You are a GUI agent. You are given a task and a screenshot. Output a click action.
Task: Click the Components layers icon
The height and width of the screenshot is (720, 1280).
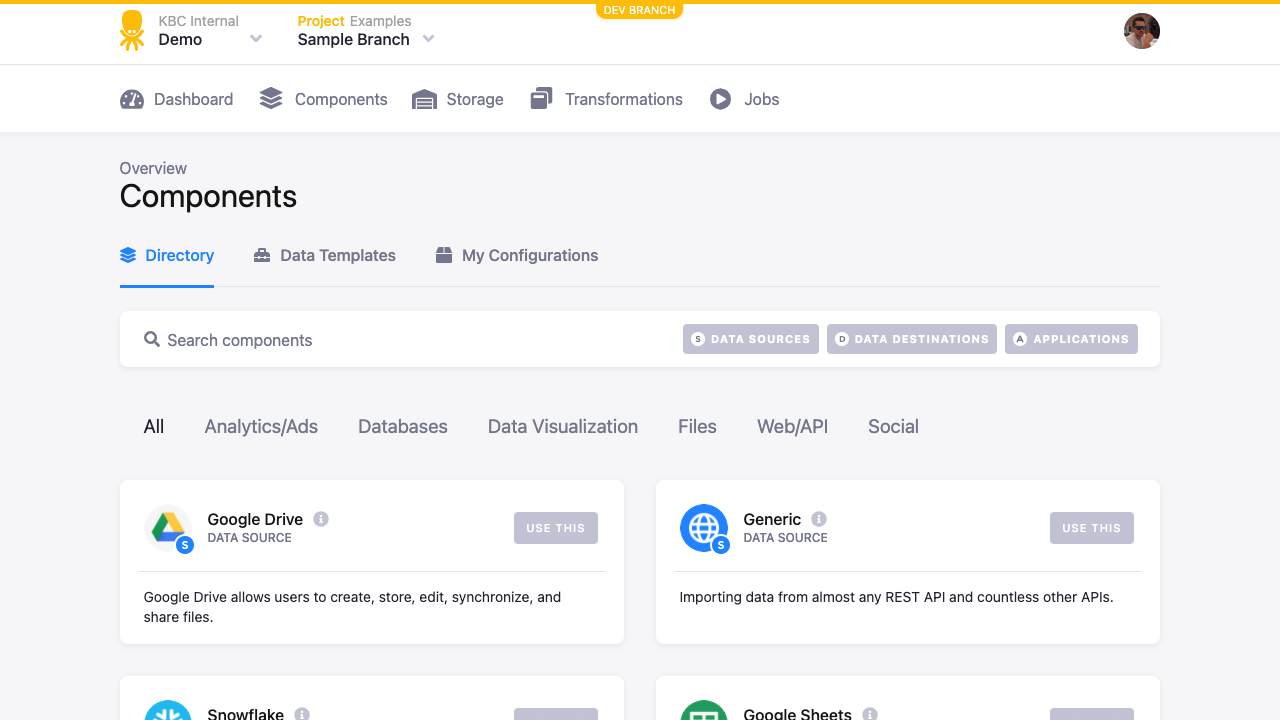271,98
